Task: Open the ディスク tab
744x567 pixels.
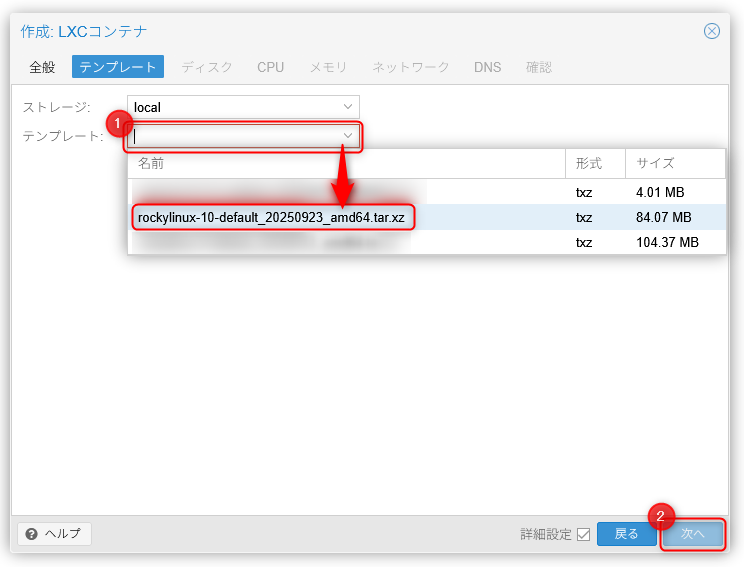Action: click(x=207, y=67)
